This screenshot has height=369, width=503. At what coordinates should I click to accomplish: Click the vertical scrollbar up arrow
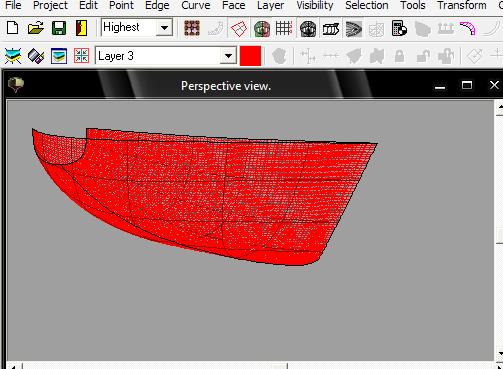click(x=499, y=107)
